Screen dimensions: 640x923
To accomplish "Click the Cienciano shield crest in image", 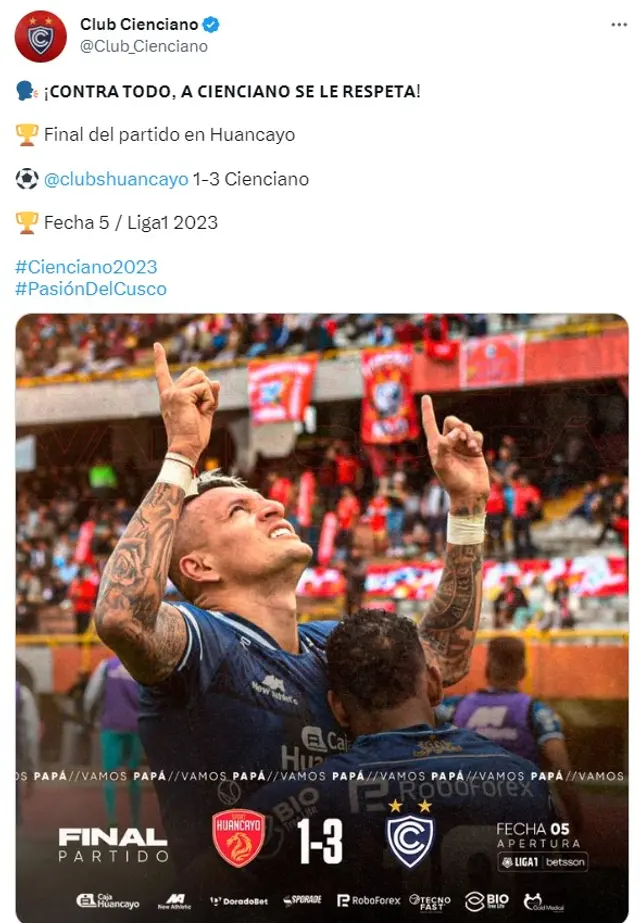I will [410, 835].
